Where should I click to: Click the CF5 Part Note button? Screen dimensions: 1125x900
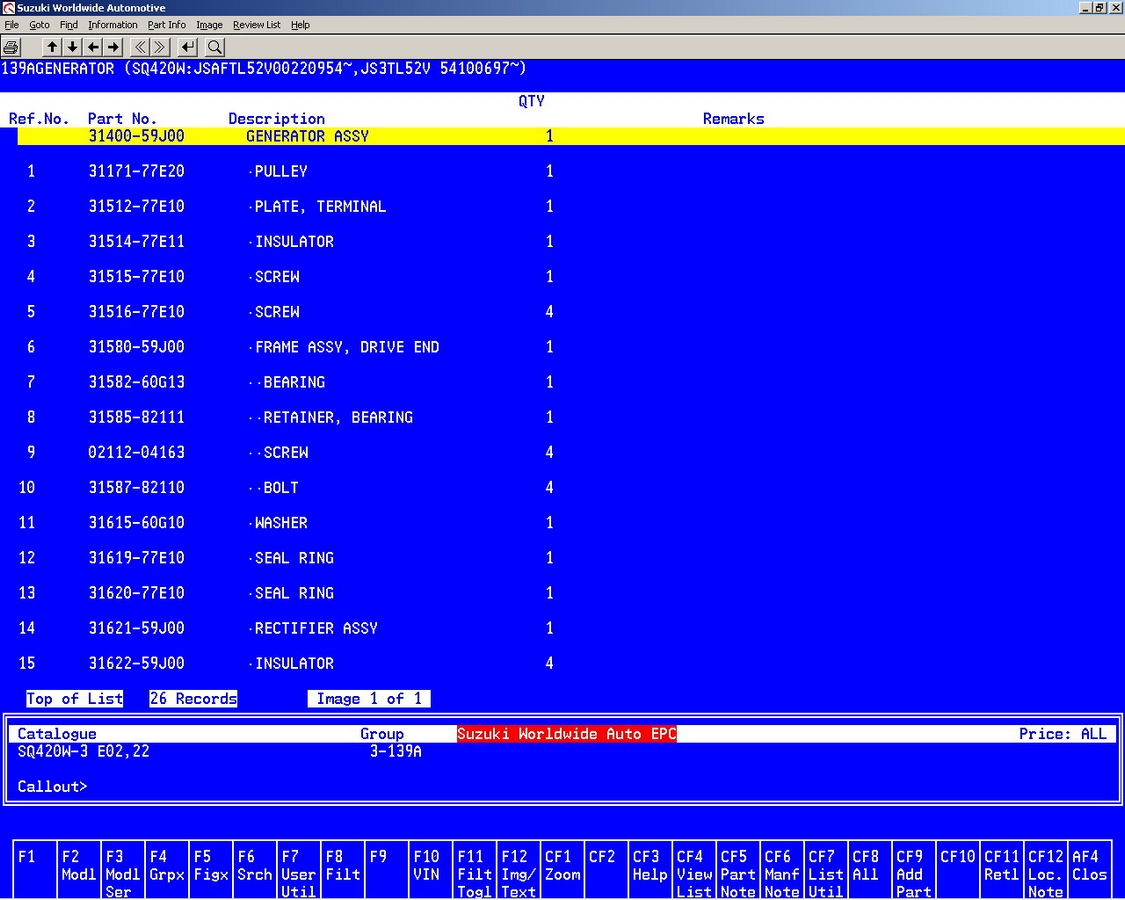point(738,869)
